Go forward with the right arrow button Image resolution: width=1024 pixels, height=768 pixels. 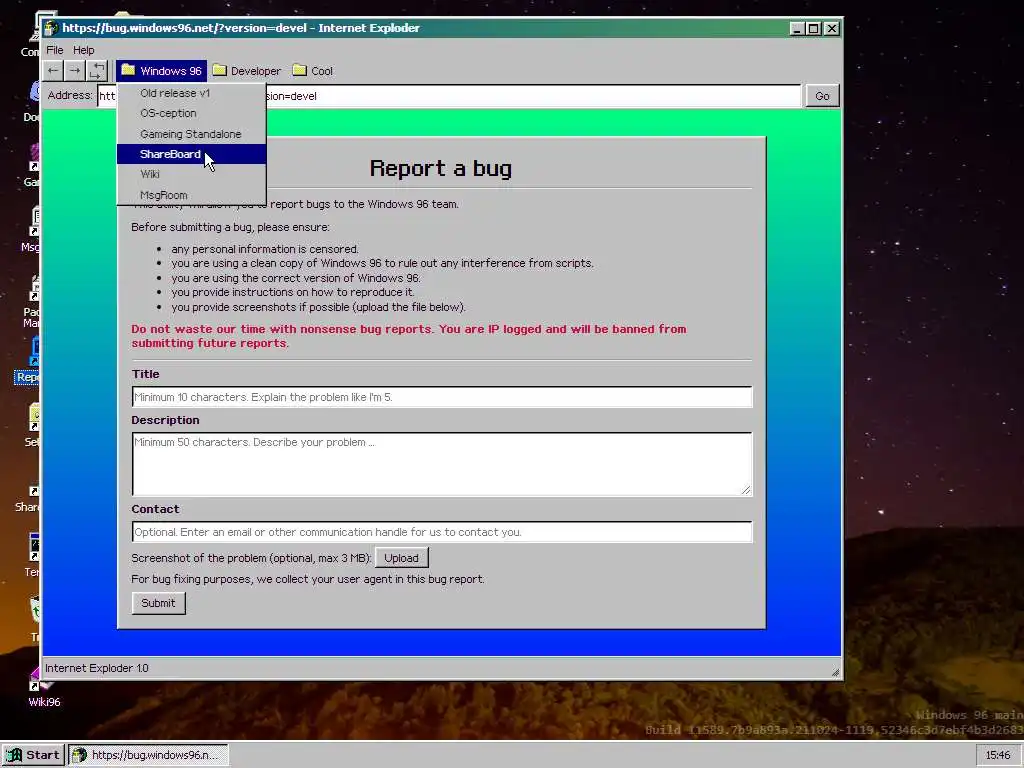click(x=75, y=71)
